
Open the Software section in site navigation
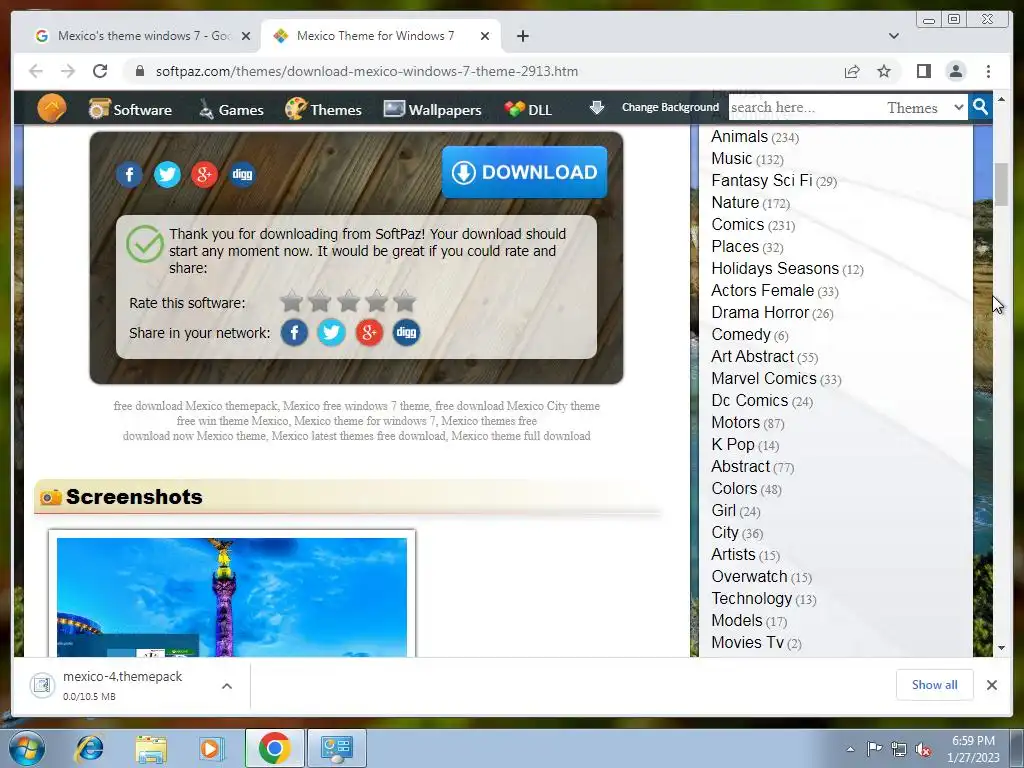130,109
